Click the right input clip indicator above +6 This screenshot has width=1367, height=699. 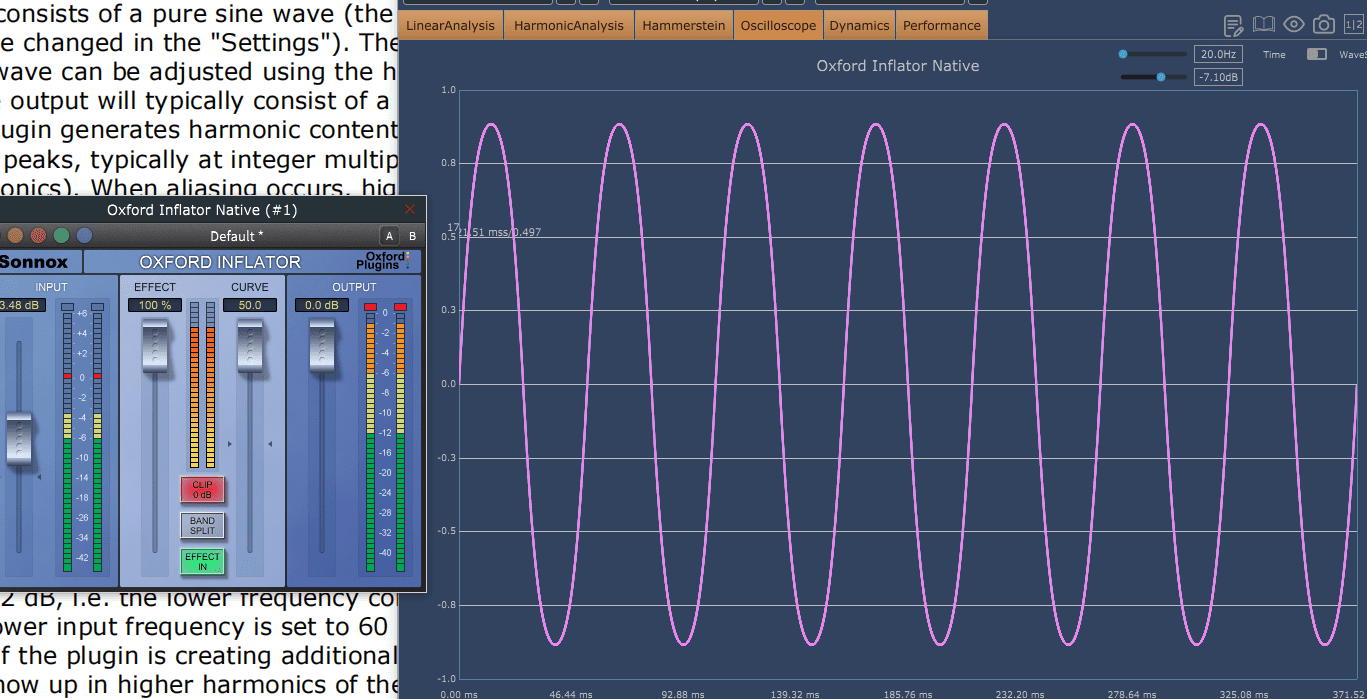point(97,306)
